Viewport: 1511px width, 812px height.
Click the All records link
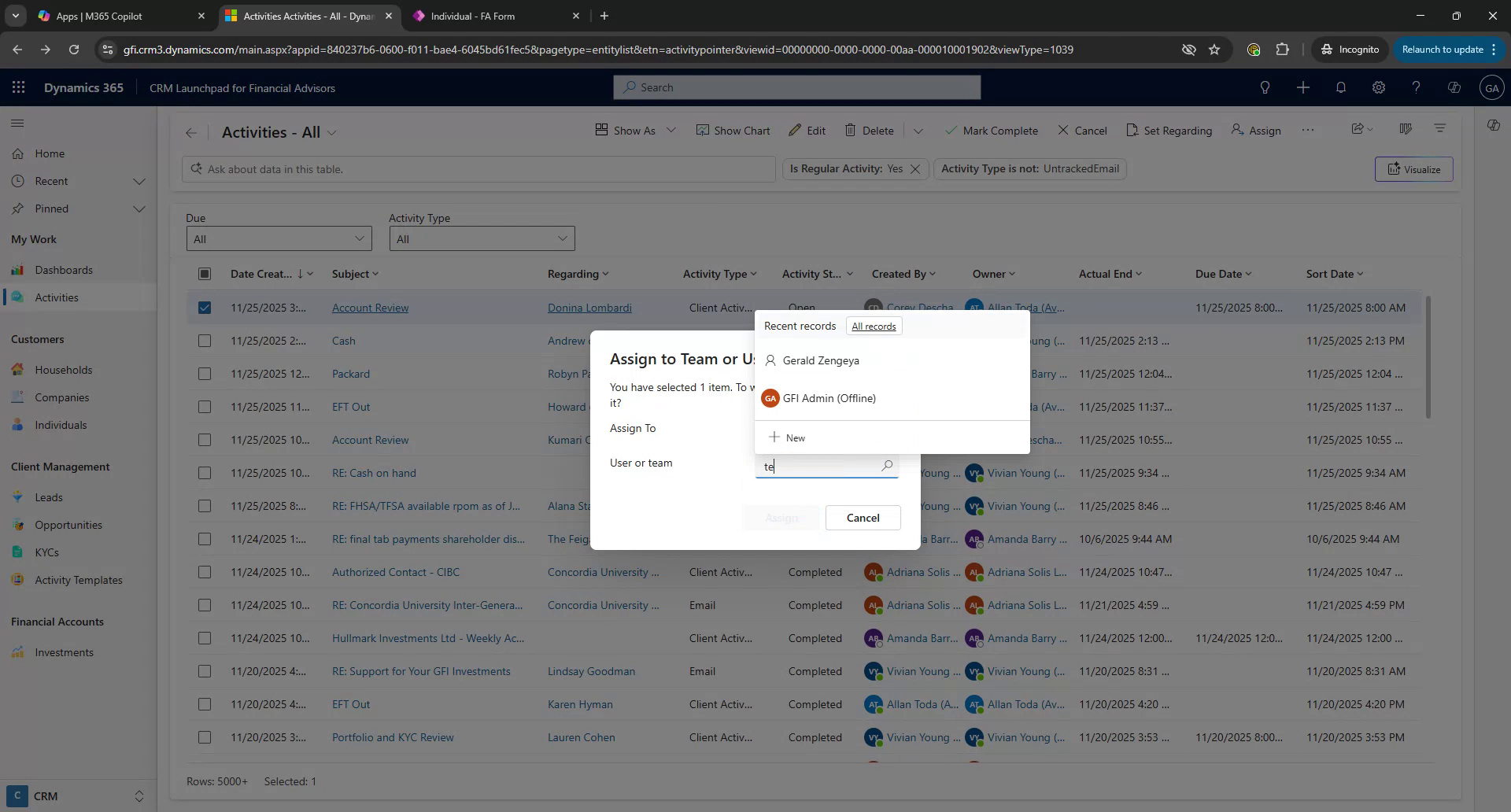point(874,326)
